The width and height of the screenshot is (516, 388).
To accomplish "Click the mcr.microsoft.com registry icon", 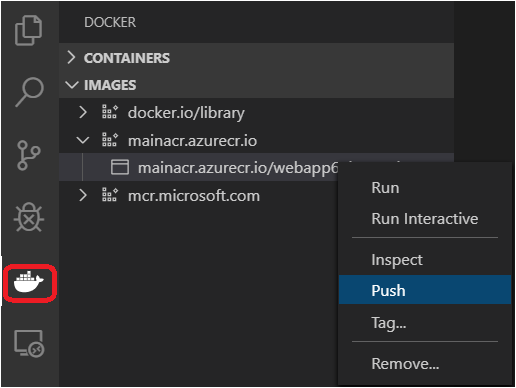I will [110, 195].
